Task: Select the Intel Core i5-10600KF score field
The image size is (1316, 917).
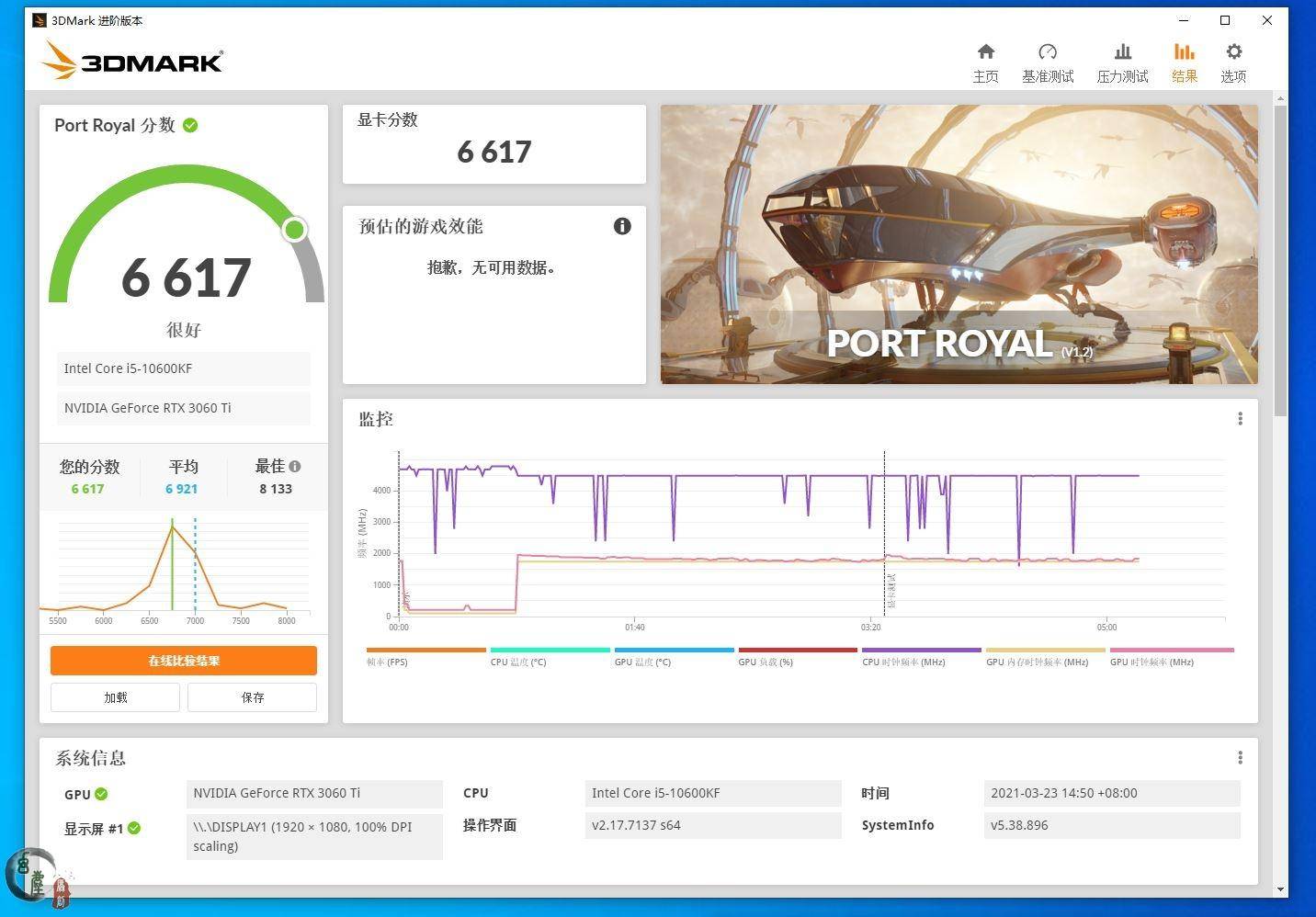Action: pyautogui.click(x=184, y=368)
